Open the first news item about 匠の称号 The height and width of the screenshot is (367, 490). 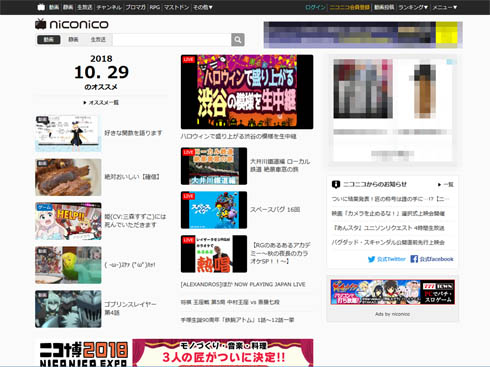[390, 199]
